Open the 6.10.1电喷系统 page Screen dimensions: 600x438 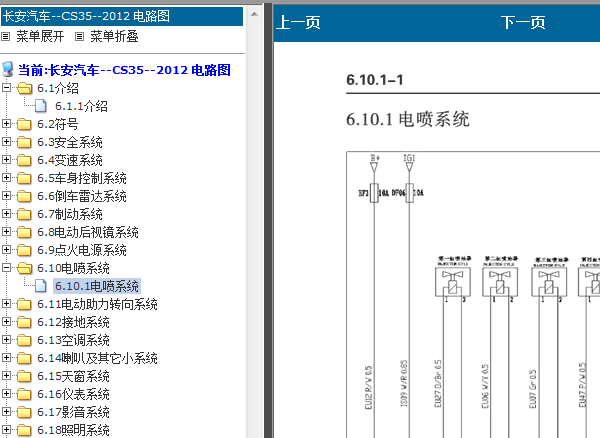pyautogui.click(x=97, y=286)
